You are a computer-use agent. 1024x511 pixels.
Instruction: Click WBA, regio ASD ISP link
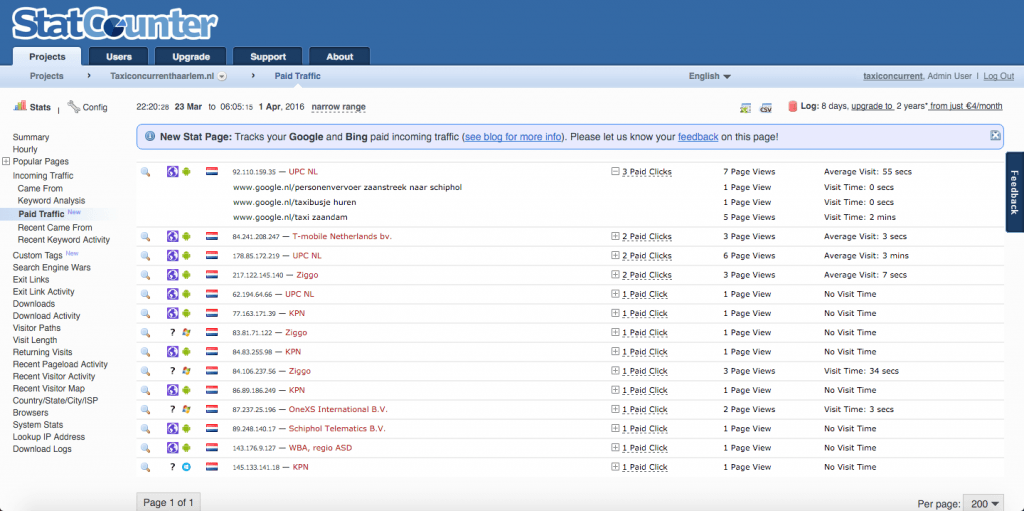pyautogui.click(x=321, y=448)
